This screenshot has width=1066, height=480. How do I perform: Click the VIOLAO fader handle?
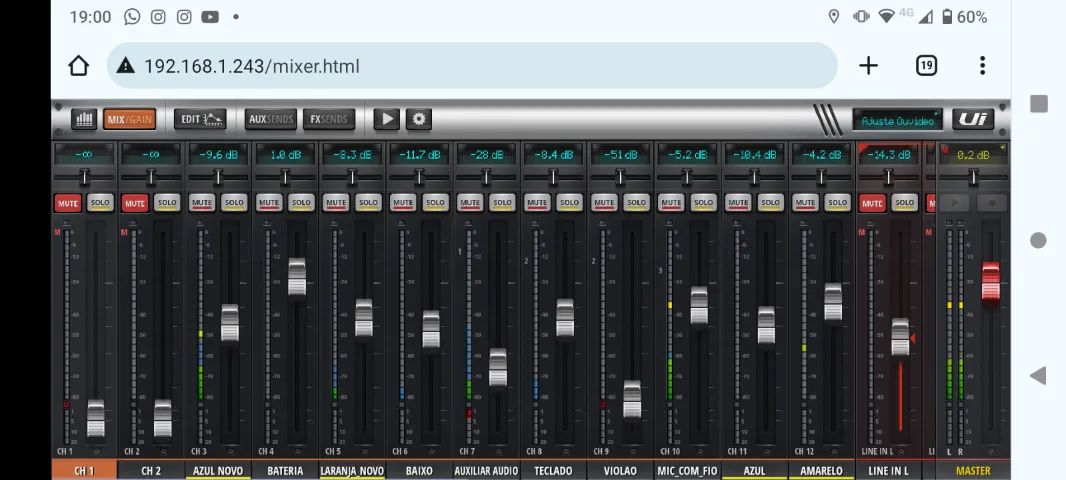(x=632, y=399)
